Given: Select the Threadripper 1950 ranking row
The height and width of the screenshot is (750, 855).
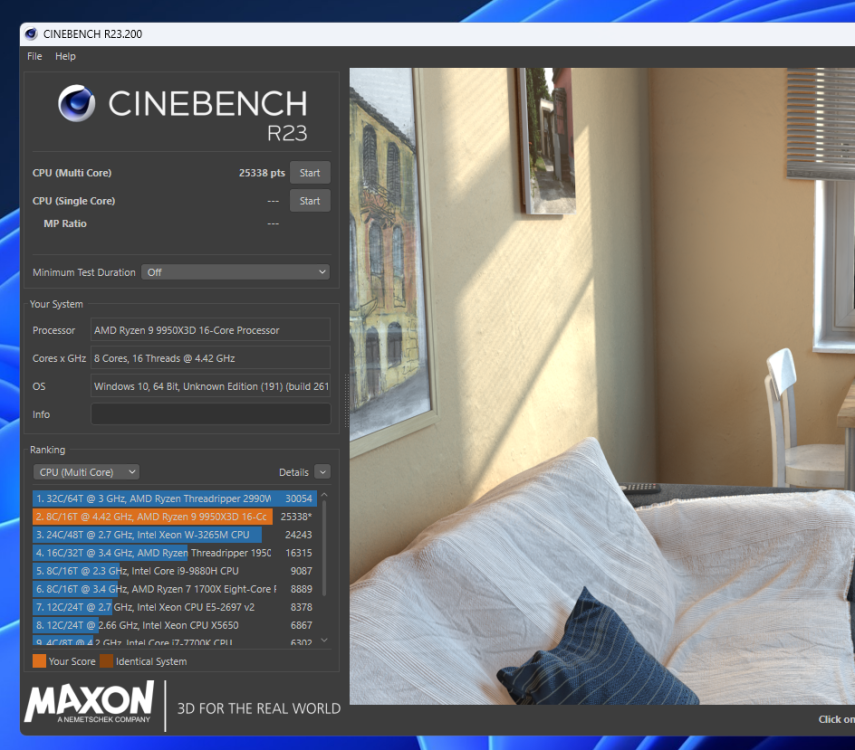Looking at the screenshot, I should 174,553.
